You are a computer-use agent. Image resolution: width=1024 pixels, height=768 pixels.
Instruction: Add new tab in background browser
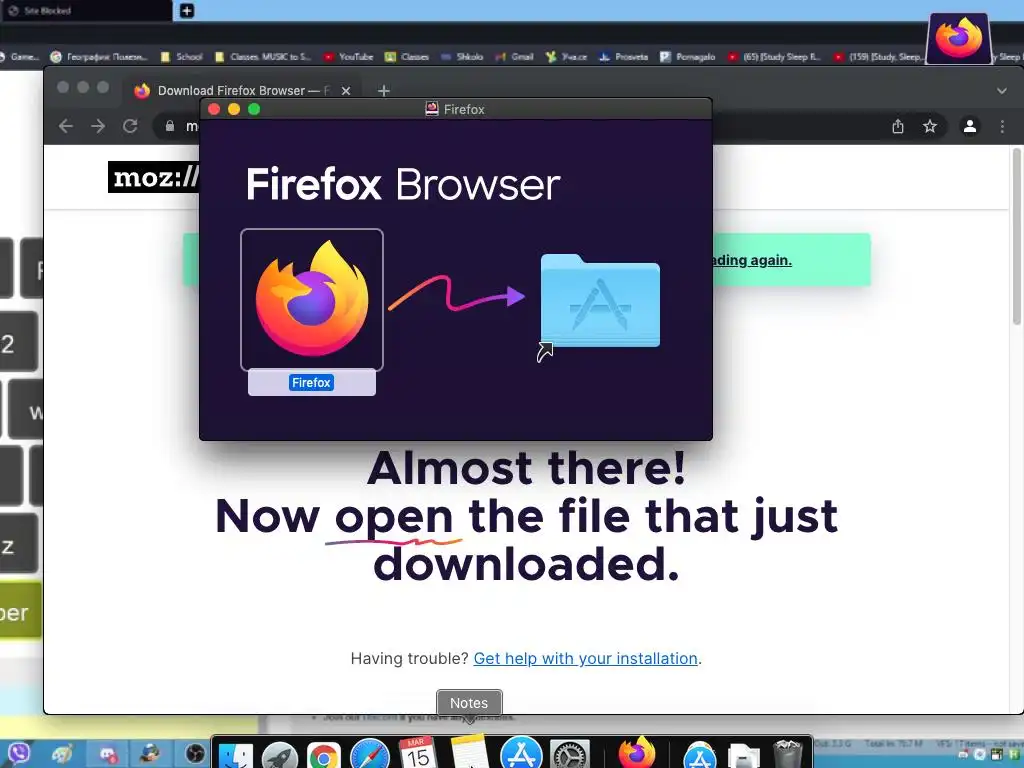(187, 10)
